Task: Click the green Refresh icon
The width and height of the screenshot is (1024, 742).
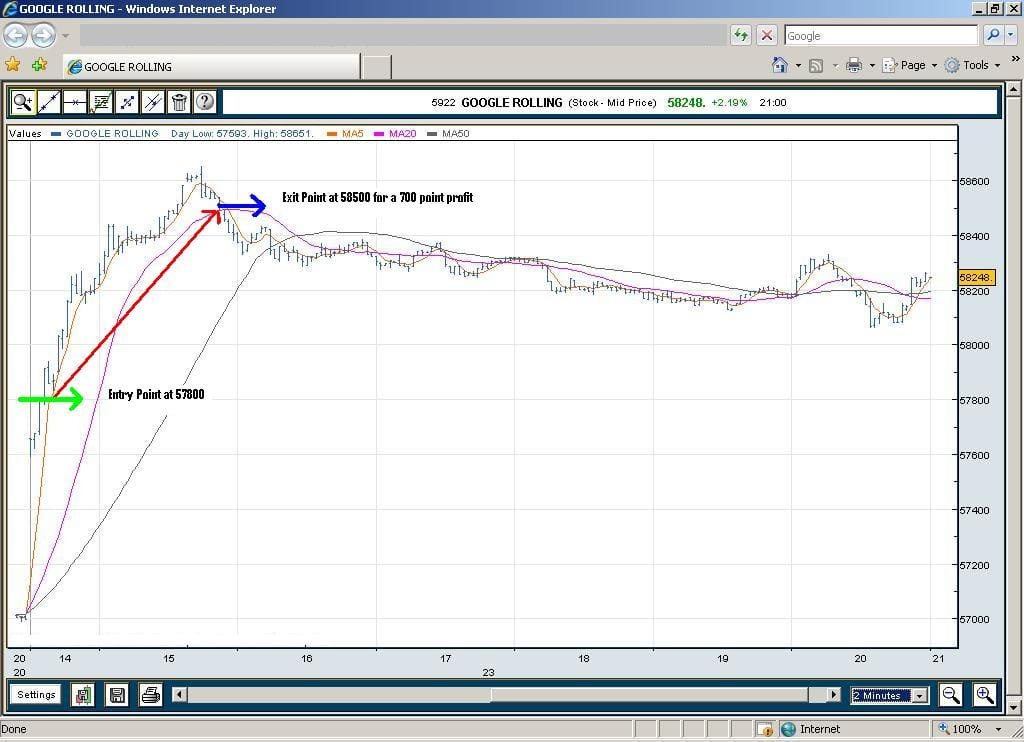Action: 741,35
